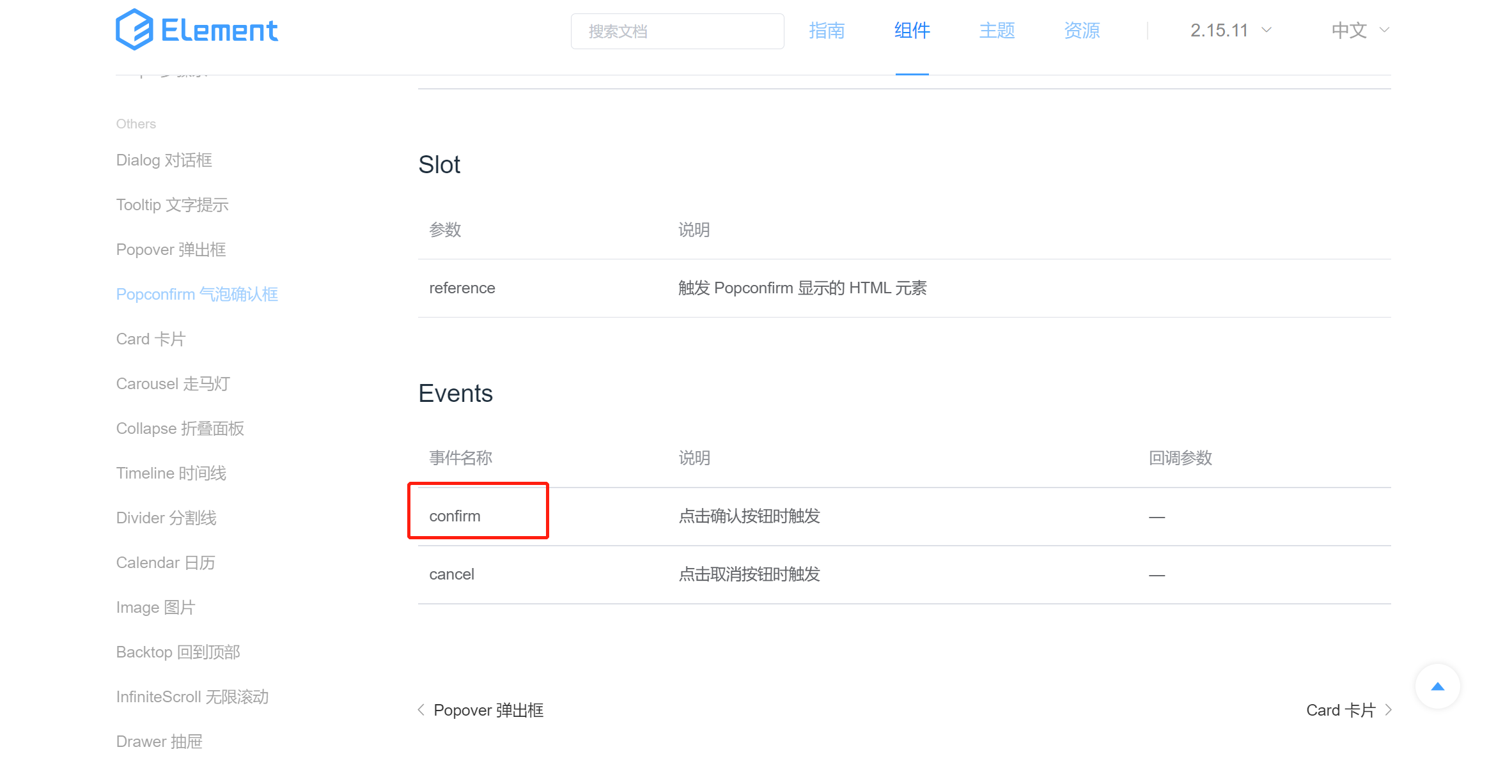
Task: Open Backtop 回到顶部 in sidebar
Action: (178, 652)
